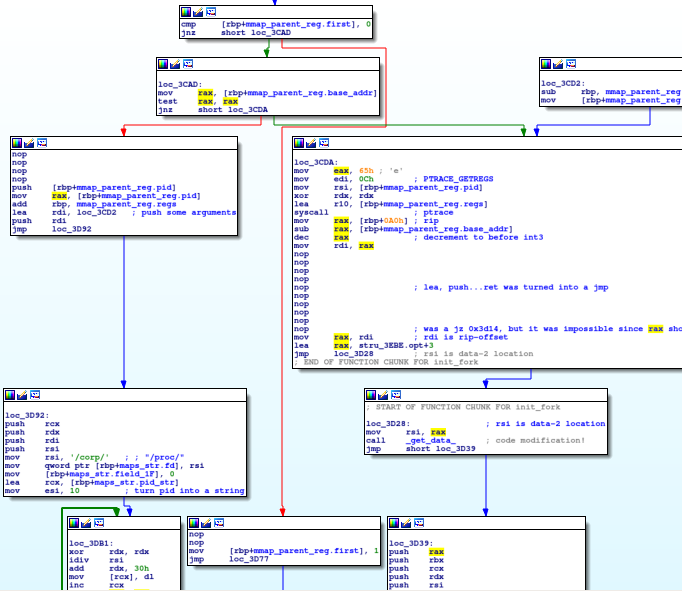This screenshot has height=591, width=682.
Task: Click the highlighted rax in the dec instruction
Action: click(x=340, y=237)
